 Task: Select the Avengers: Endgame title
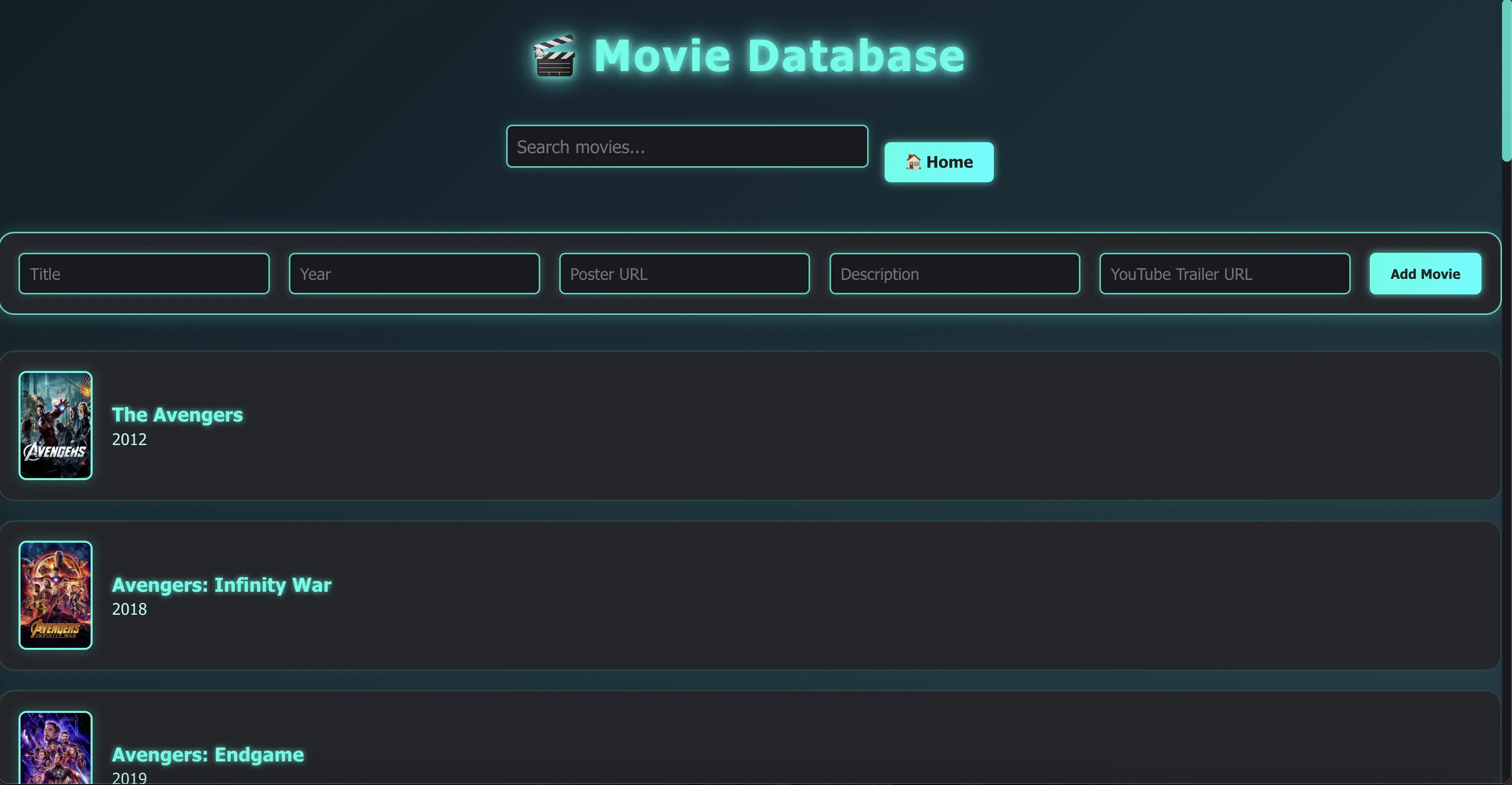(x=208, y=754)
